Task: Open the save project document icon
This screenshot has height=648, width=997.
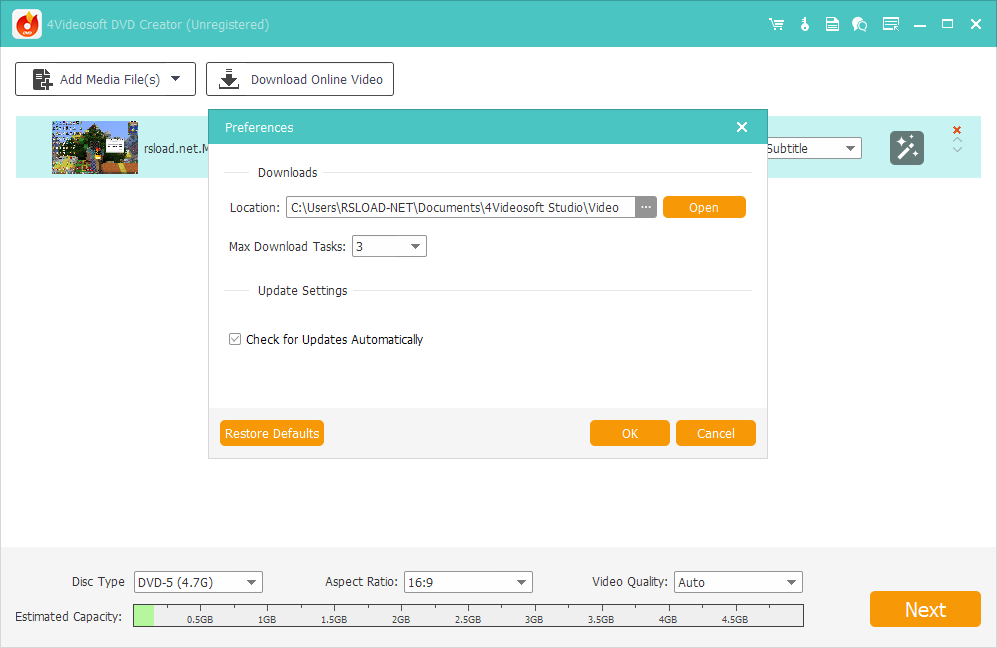Action: click(832, 24)
